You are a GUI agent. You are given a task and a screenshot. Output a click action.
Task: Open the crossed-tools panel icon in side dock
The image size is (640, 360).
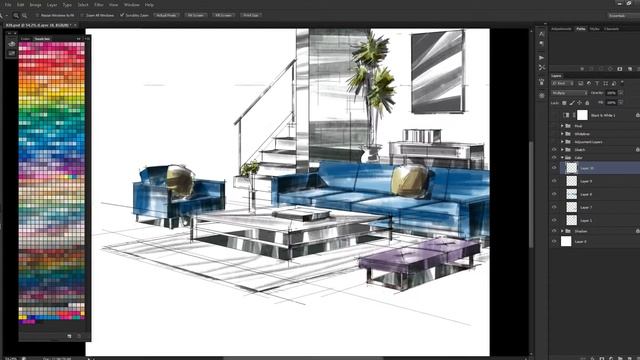(542, 67)
